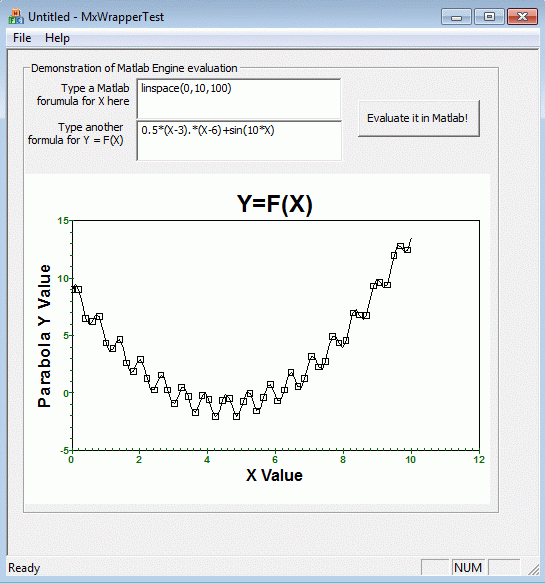
Task: Click the first data marker at X=0
Action: pos(74,289)
